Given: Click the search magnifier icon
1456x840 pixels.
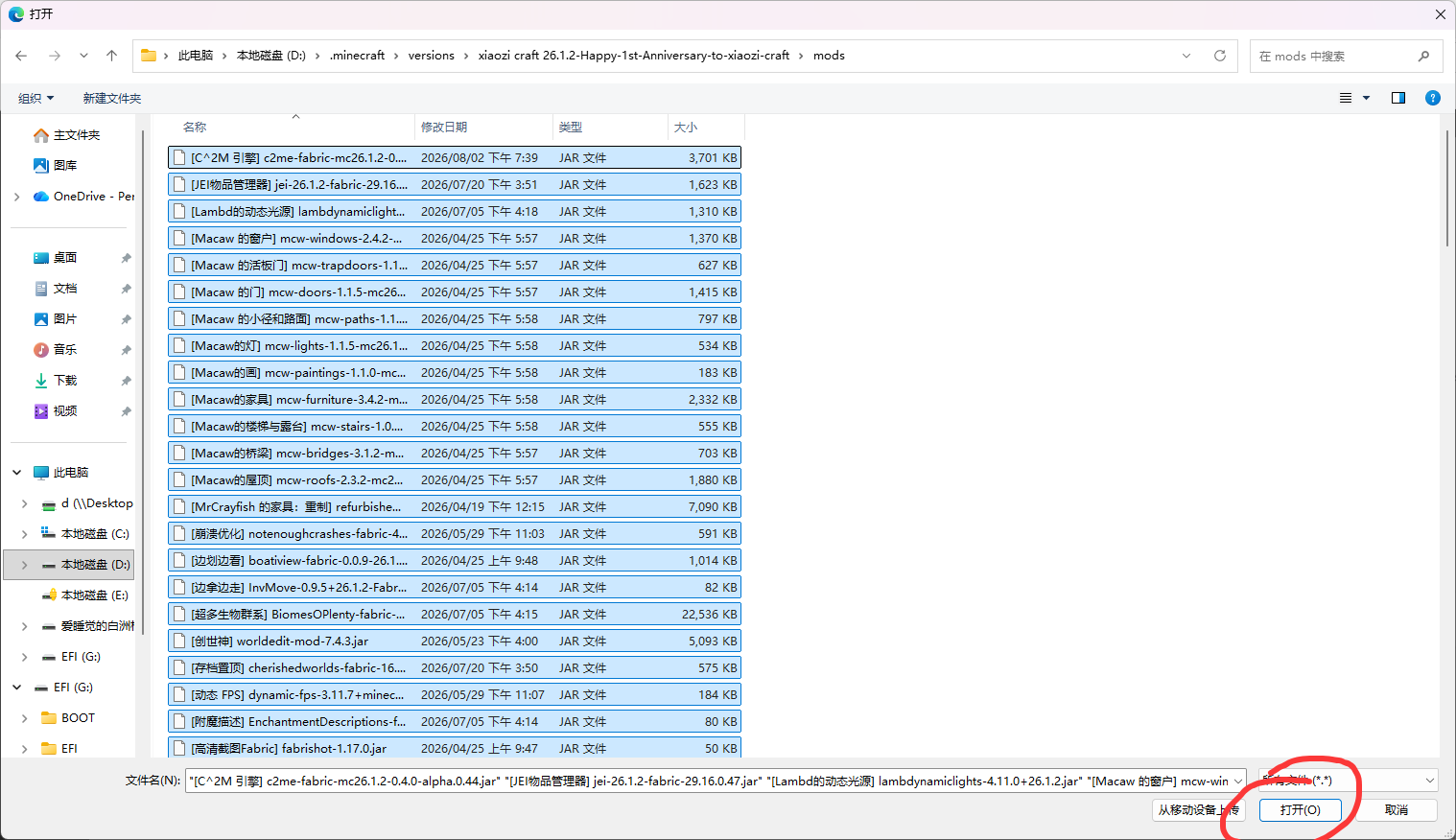Looking at the screenshot, I should click(1423, 56).
